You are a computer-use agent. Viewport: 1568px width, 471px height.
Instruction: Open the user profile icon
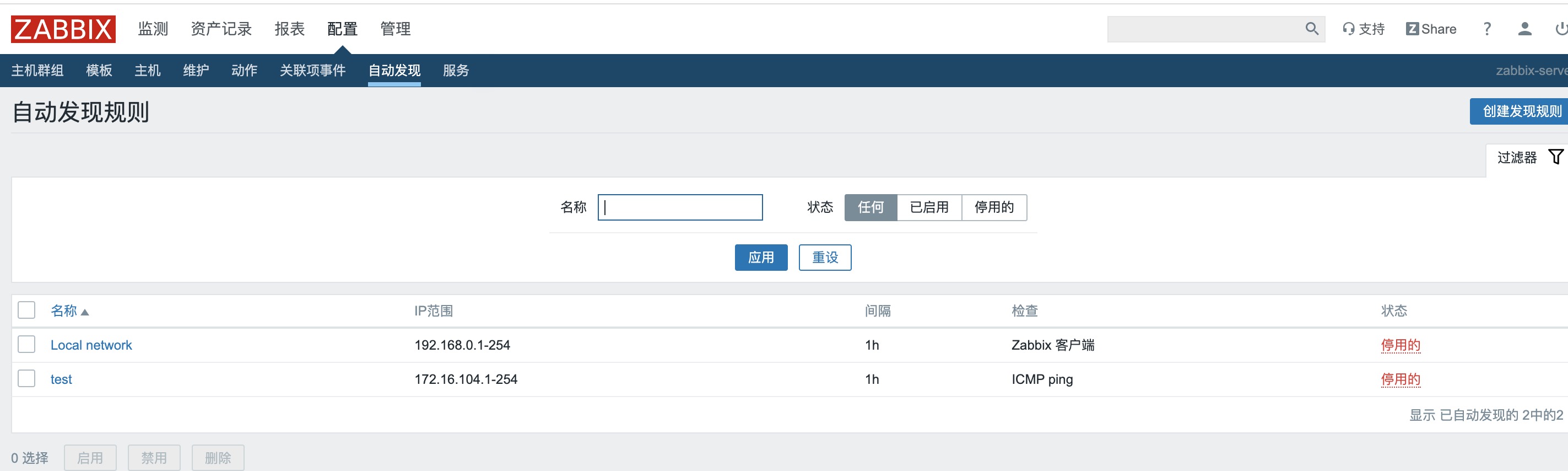coord(1525,29)
